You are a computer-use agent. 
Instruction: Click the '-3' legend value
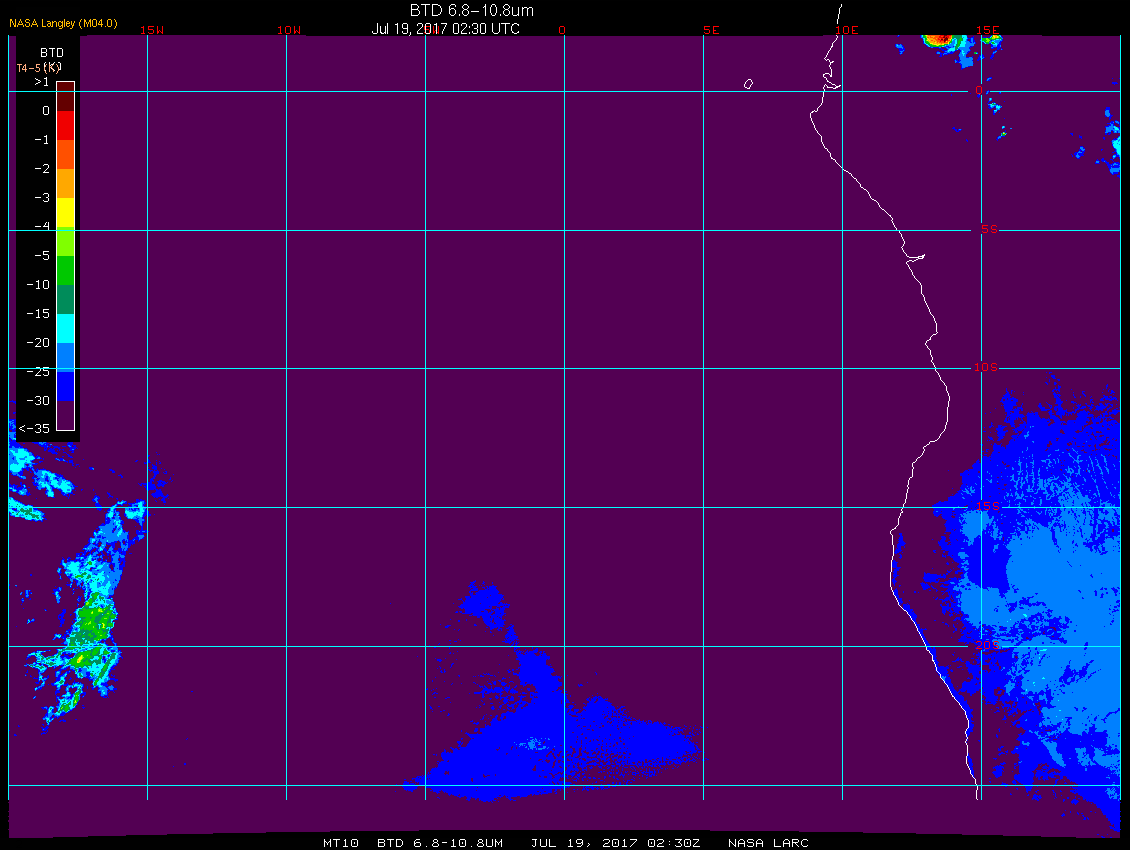(x=42, y=198)
